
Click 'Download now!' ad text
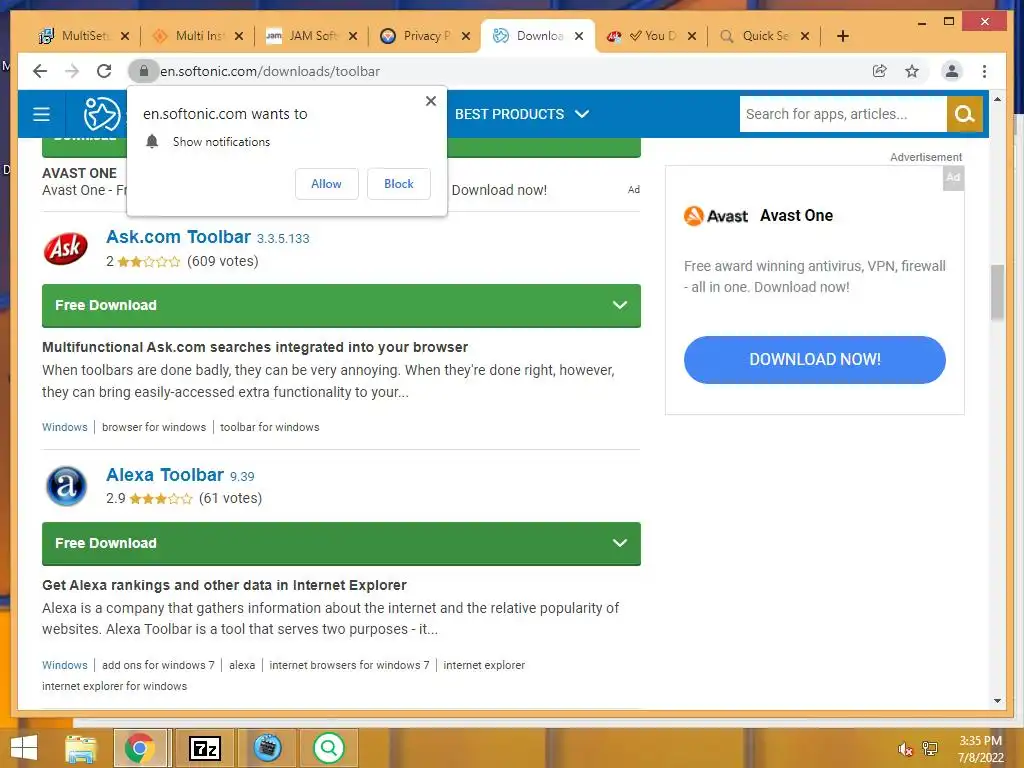tap(499, 190)
